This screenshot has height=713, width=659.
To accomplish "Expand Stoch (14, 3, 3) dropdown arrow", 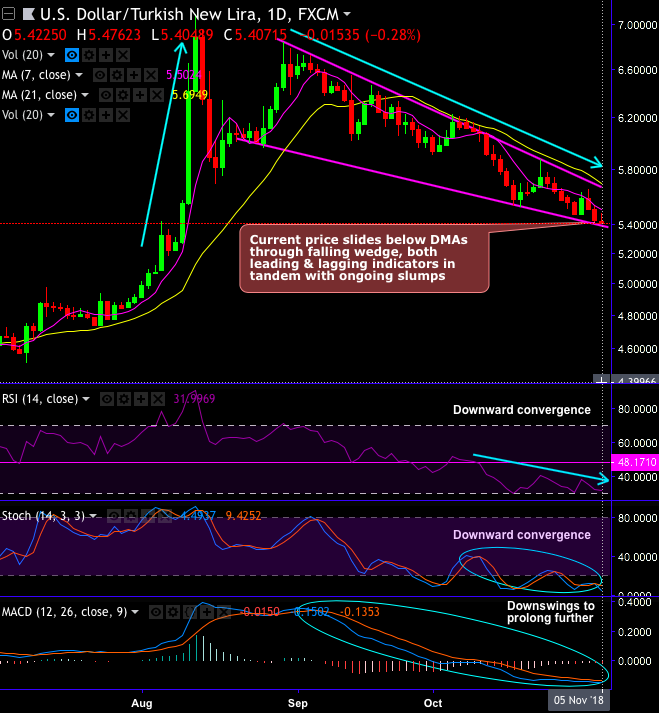I will (93, 516).
